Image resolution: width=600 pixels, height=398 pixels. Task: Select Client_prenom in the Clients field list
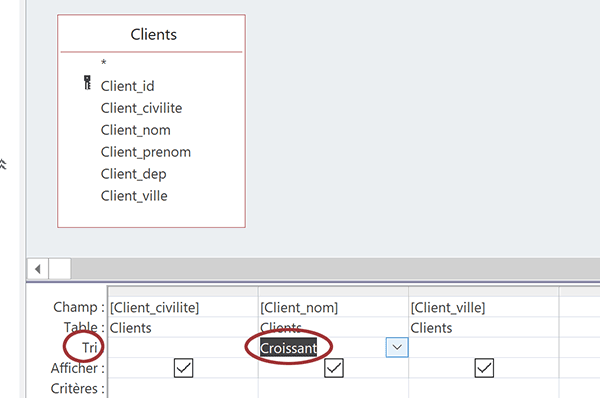(145, 152)
